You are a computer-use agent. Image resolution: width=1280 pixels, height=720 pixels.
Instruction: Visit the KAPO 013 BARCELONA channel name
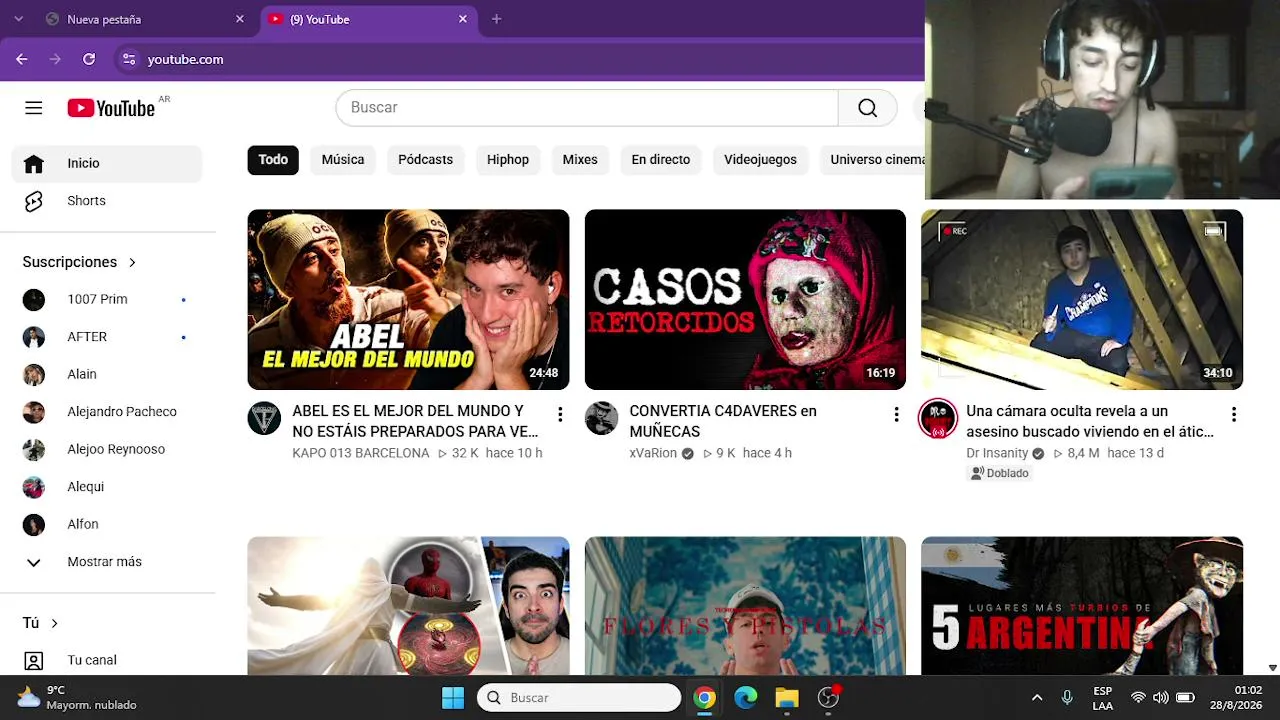(x=361, y=453)
